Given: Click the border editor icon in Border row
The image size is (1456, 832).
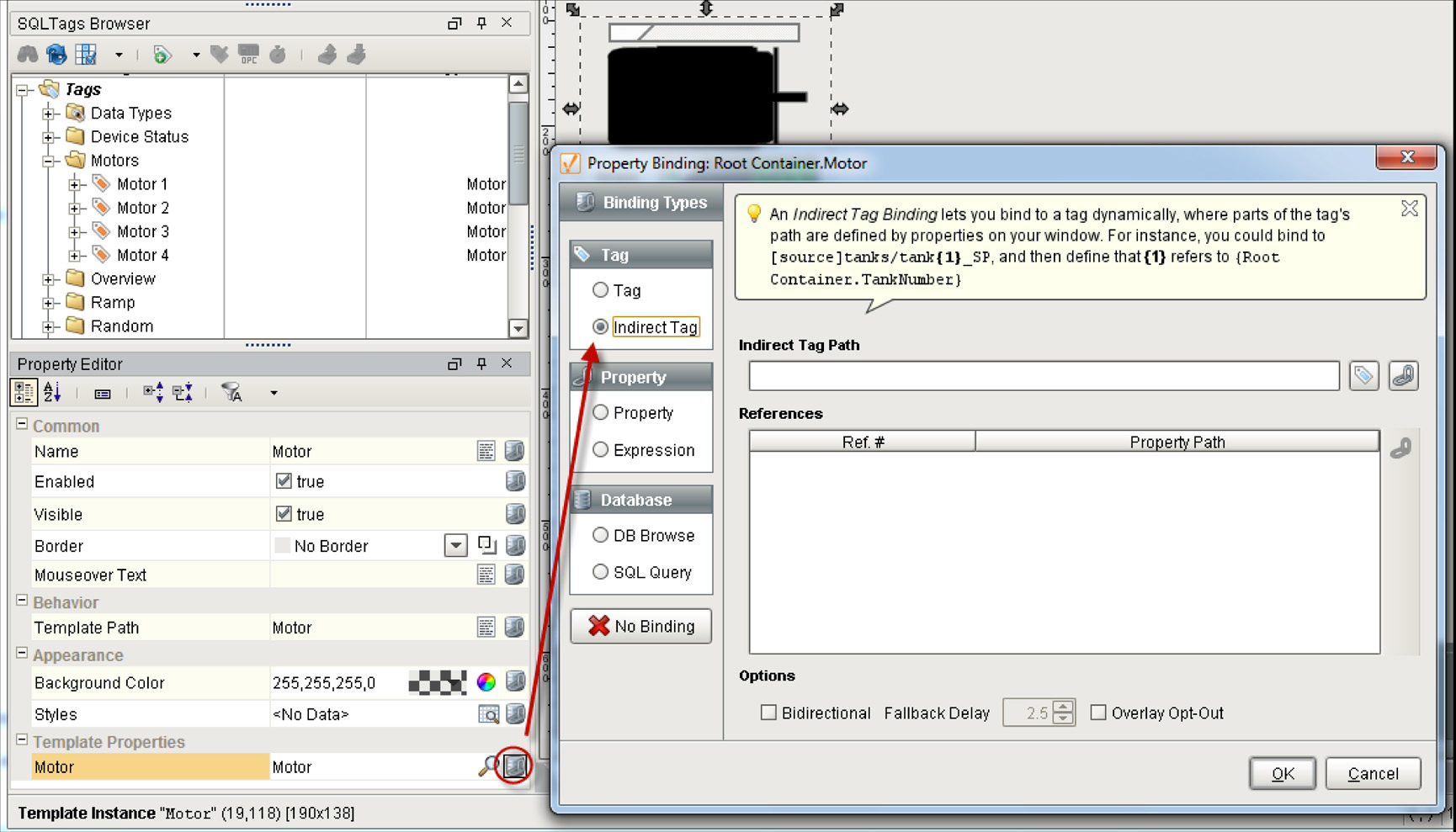Looking at the screenshot, I should click(486, 545).
